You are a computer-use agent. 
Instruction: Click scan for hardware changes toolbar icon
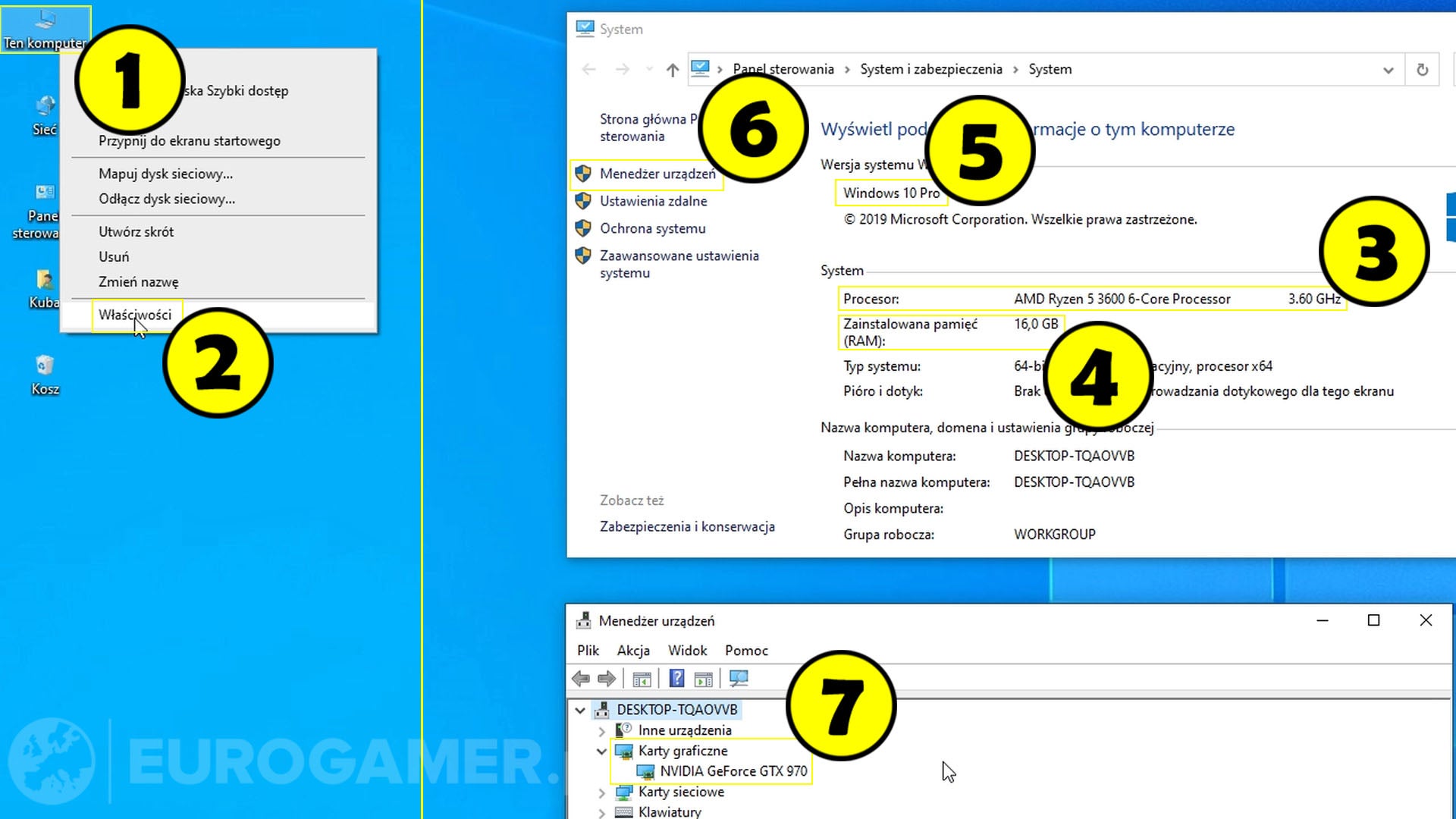pyautogui.click(x=739, y=679)
